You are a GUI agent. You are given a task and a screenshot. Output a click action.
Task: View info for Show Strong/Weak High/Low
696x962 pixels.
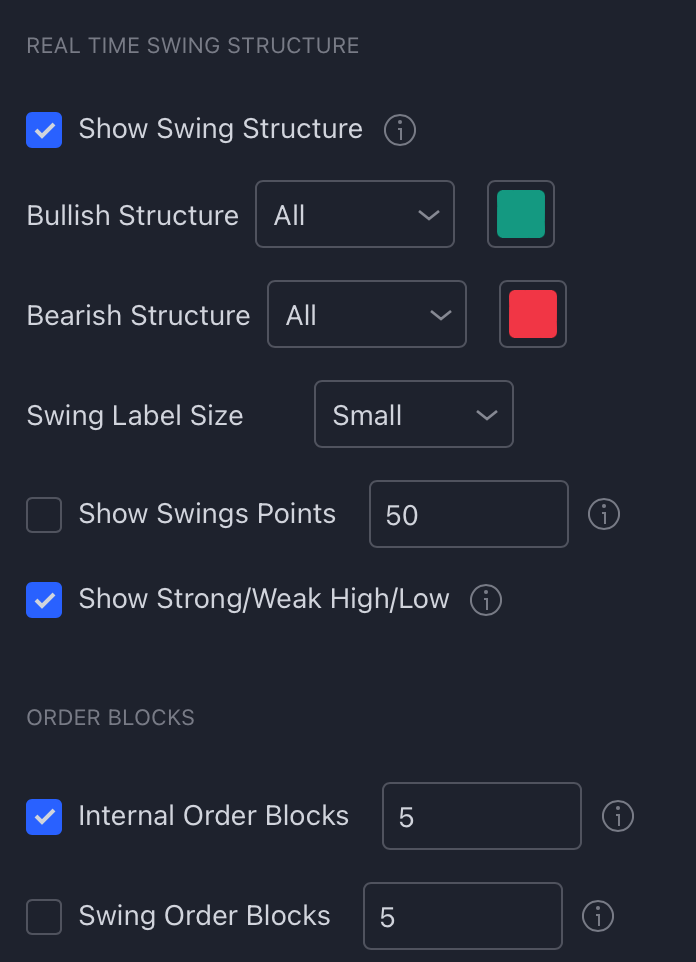485,600
